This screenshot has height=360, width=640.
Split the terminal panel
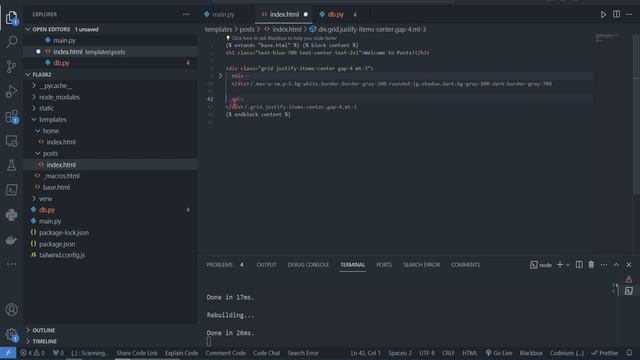click(579, 264)
